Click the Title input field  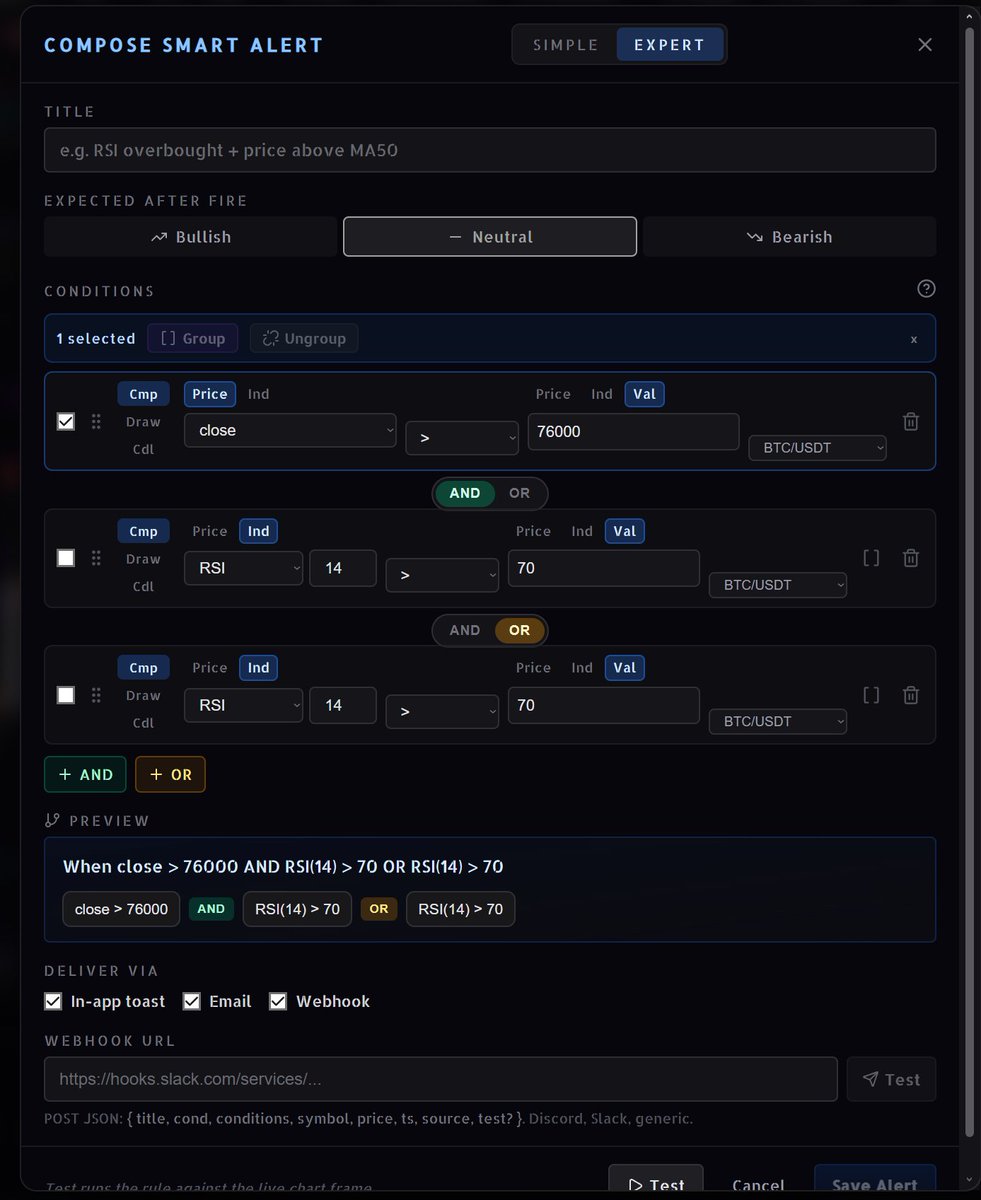pos(490,150)
